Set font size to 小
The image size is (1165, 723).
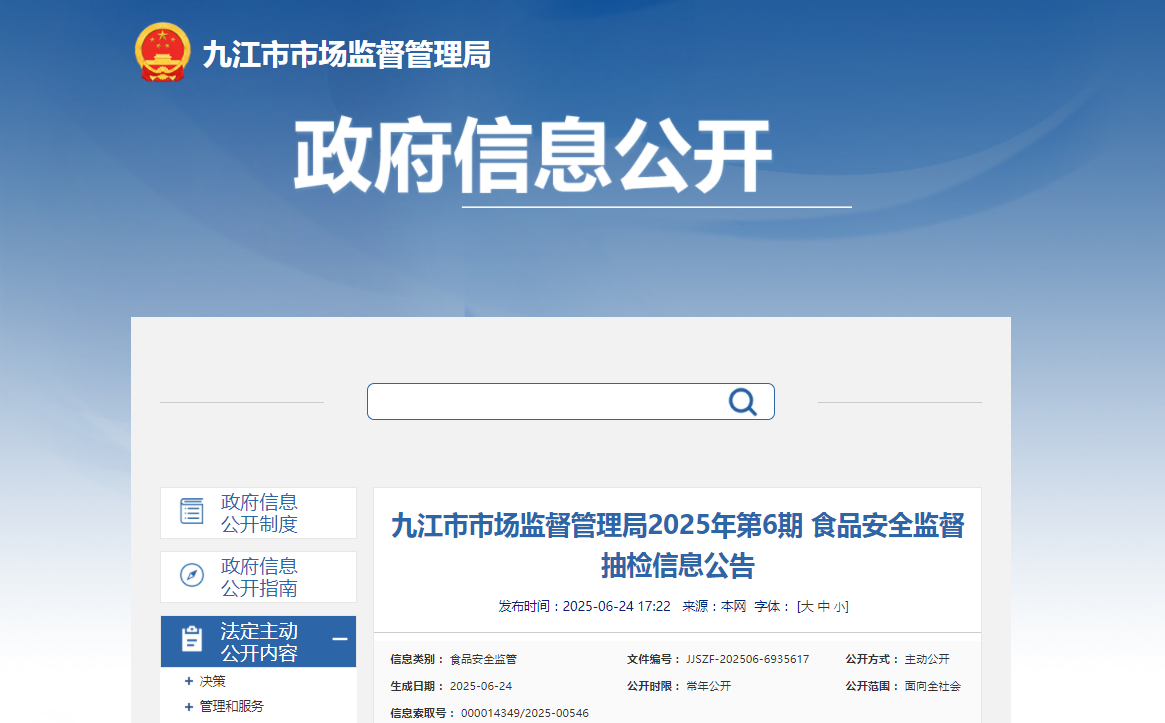pyautogui.click(x=839, y=606)
